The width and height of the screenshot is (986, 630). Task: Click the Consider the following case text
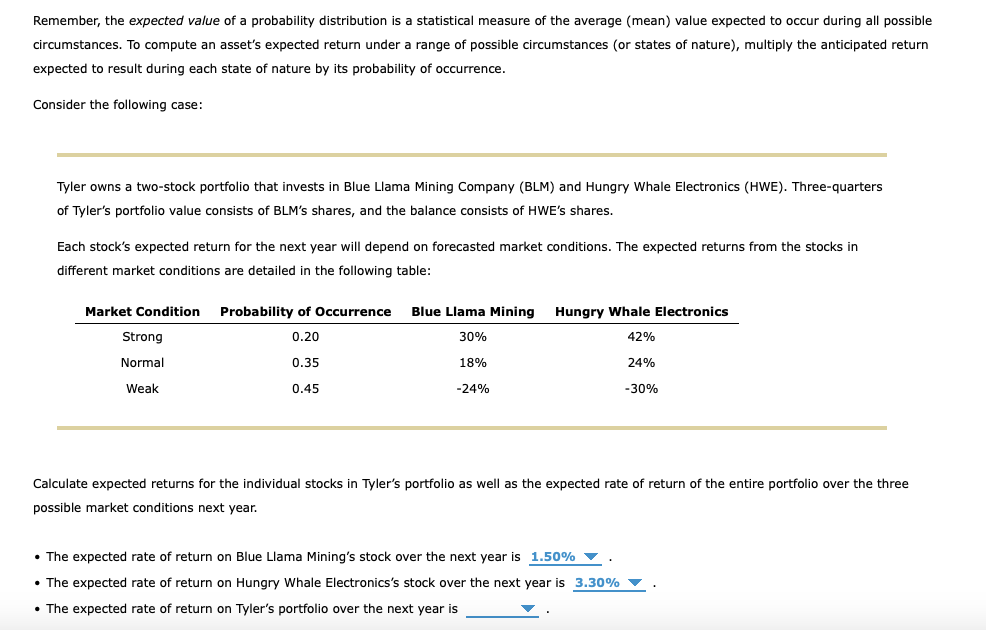coord(117,104)
